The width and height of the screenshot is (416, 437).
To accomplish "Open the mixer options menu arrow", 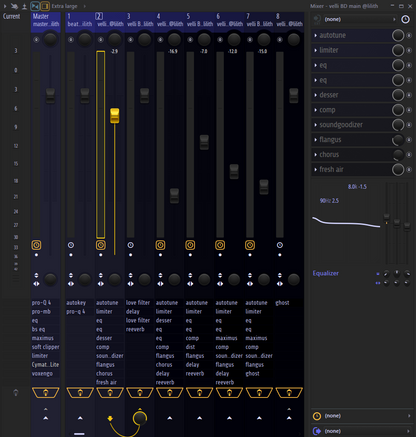I will tap(5, 6).
